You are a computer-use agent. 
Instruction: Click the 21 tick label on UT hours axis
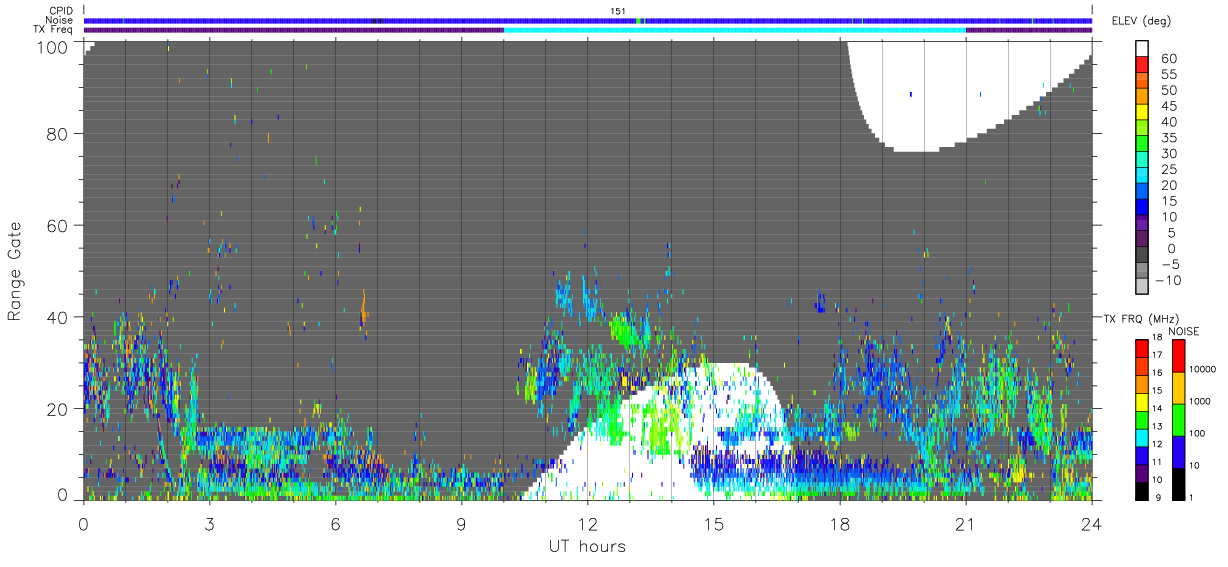coord(965,523)
